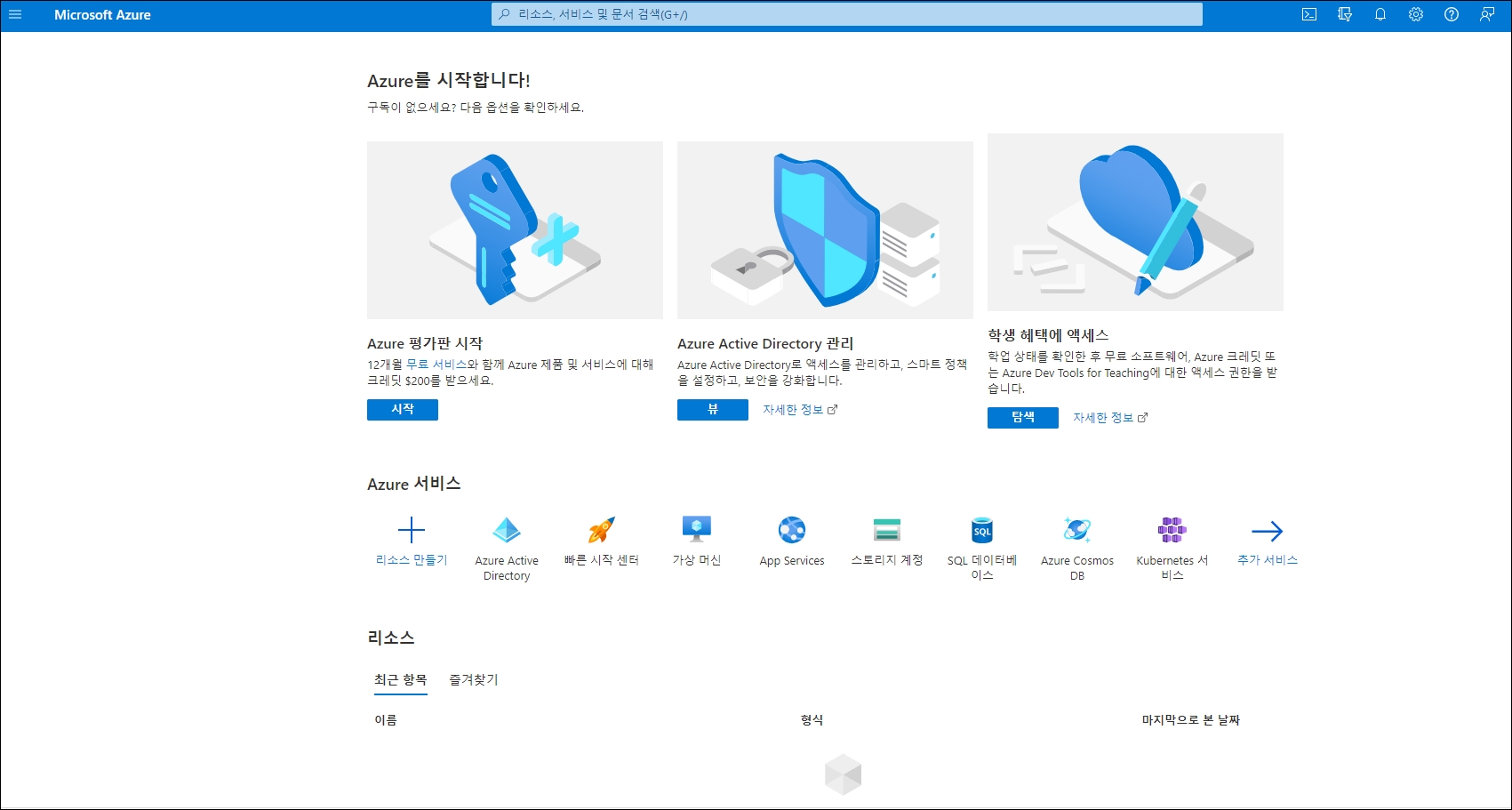
Task: Open the feedback icon in header
Action: 1487,14
